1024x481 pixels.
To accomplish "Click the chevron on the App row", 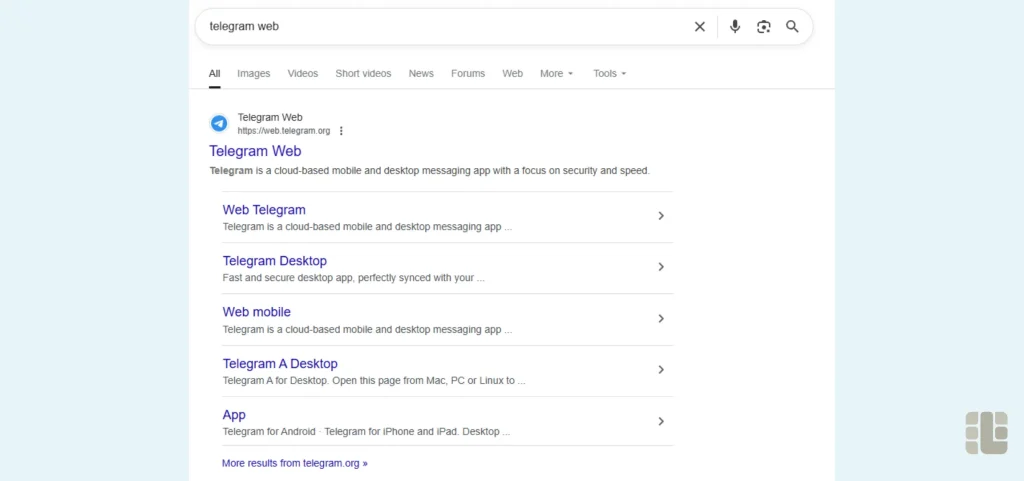I will 661,421.
